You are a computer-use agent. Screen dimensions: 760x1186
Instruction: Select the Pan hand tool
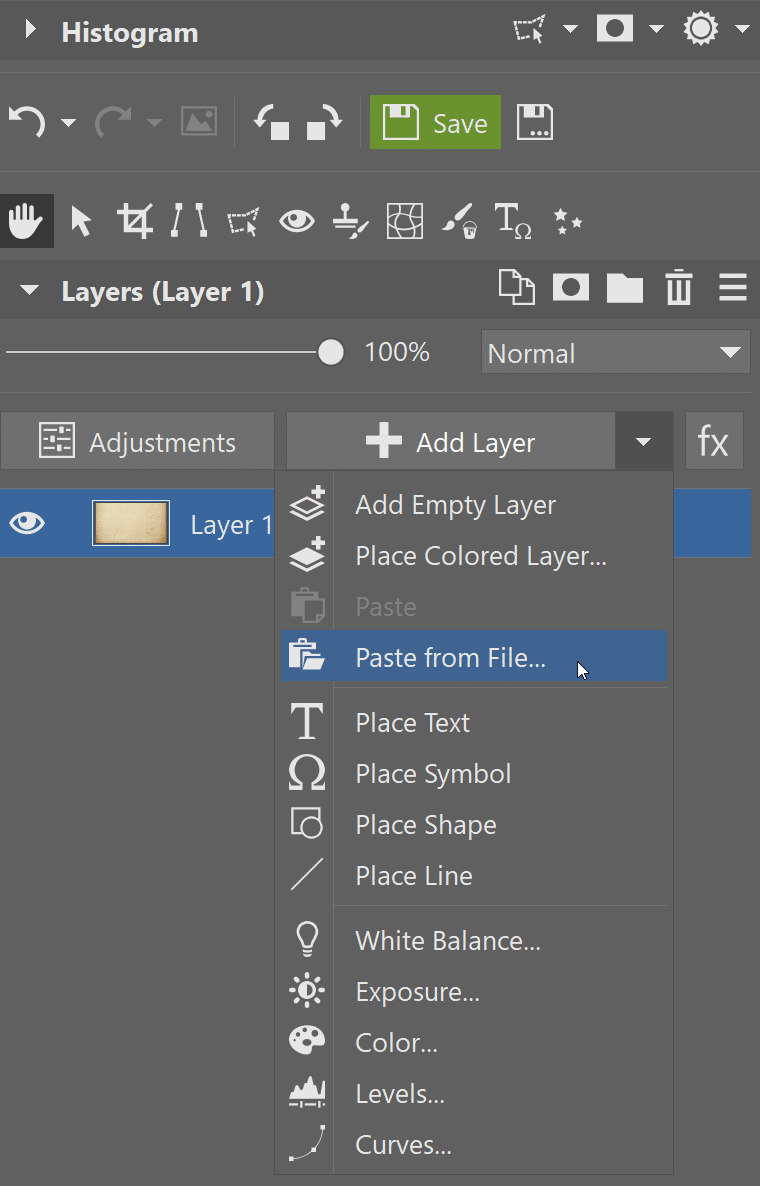pyautogui.click(x=25, y=220)
